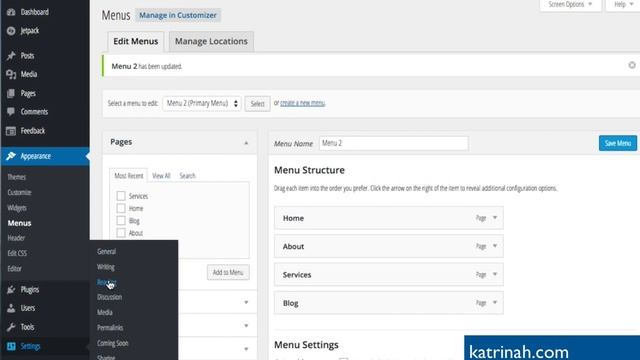Click the Users icon in sidebar
This screenshot has height=360, width=640.
11,308
